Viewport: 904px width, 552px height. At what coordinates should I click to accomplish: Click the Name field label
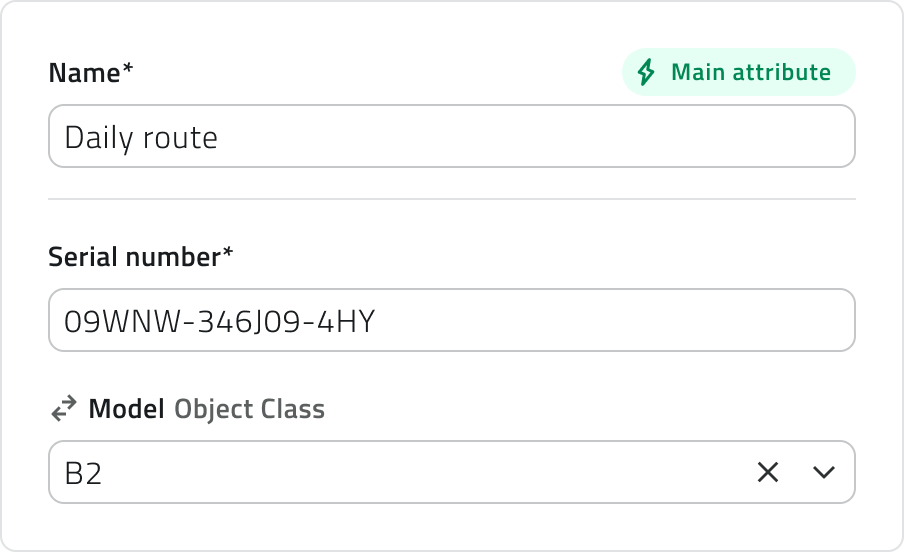[x=84, y=73]
